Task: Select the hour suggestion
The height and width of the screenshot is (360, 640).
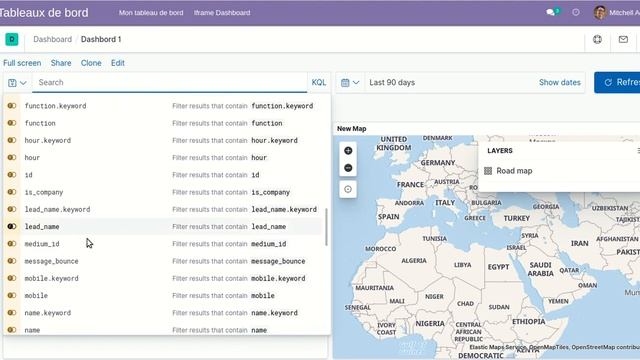Action: coord(164,158)
